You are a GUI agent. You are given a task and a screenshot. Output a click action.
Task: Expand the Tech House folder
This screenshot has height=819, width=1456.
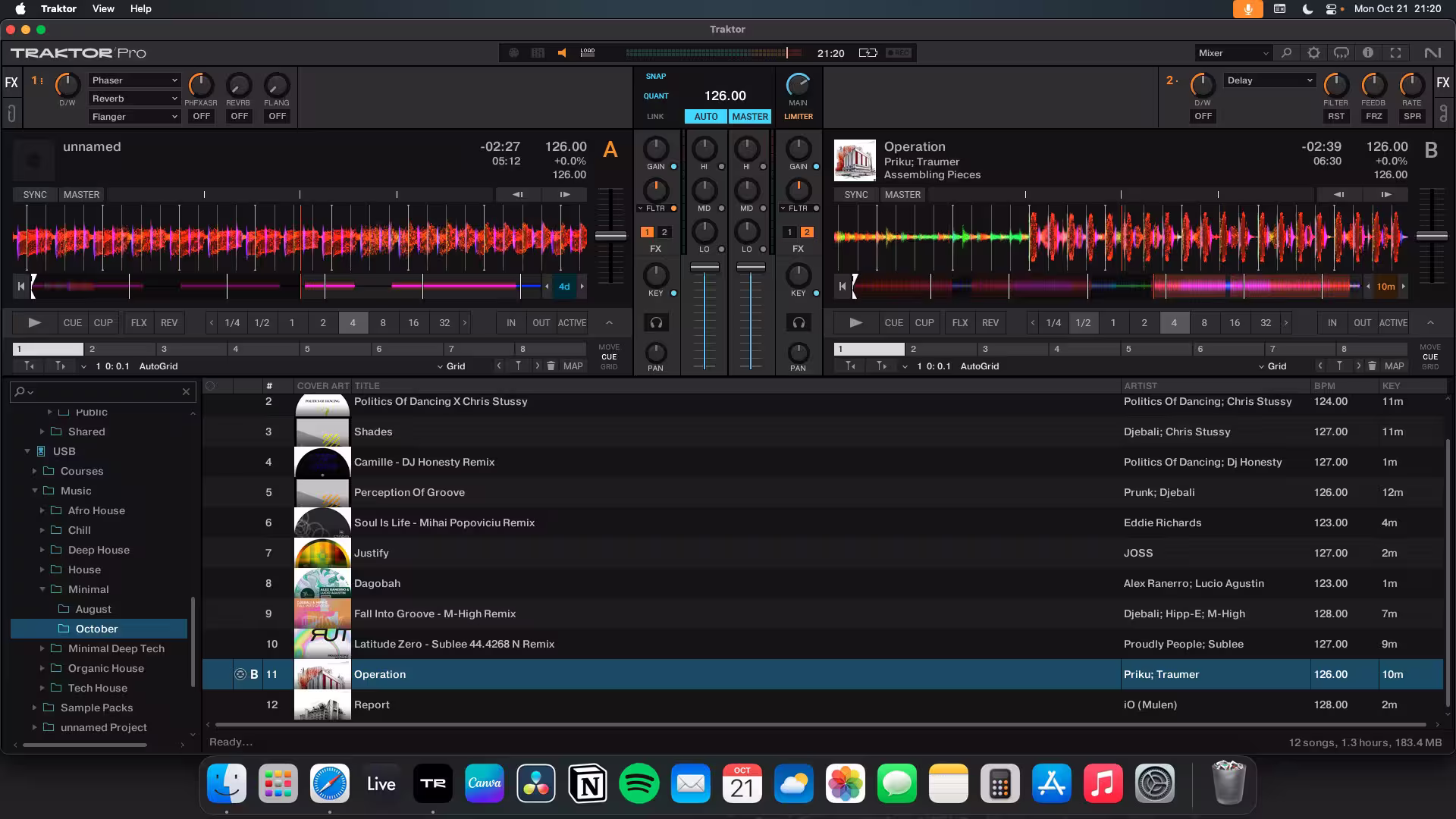pos(42,689)
